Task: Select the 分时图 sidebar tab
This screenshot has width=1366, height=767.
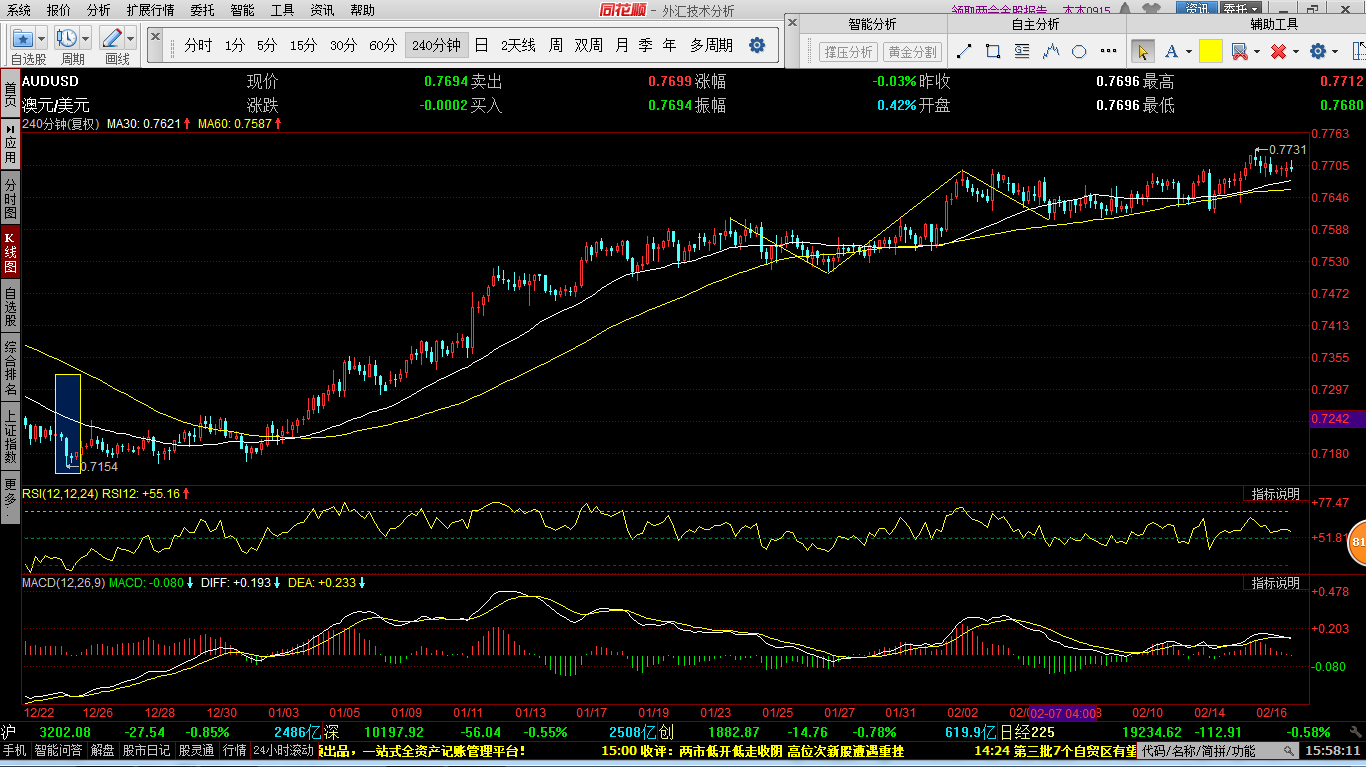Action: (10, 199)
